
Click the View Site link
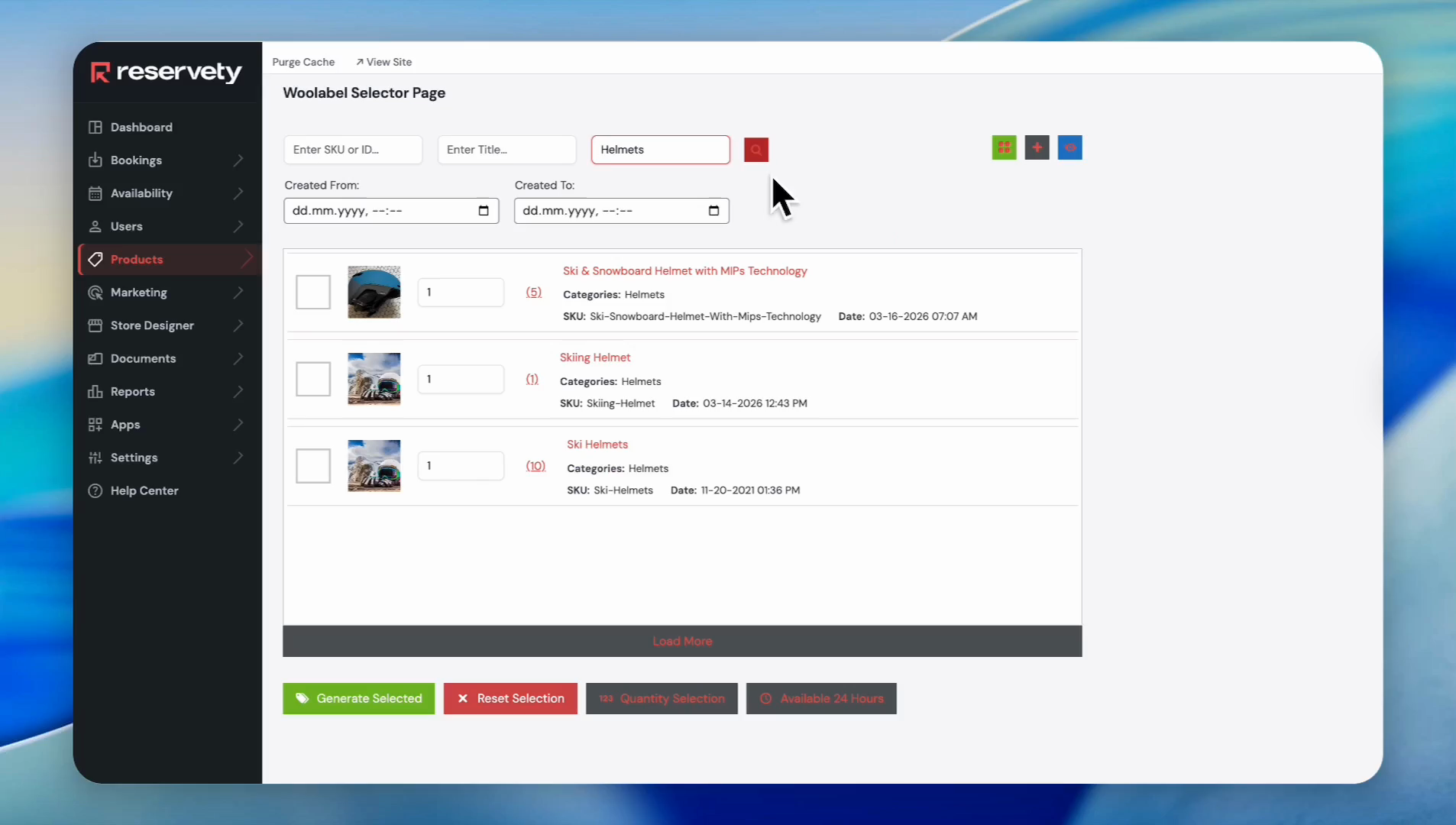pos(383,62)
